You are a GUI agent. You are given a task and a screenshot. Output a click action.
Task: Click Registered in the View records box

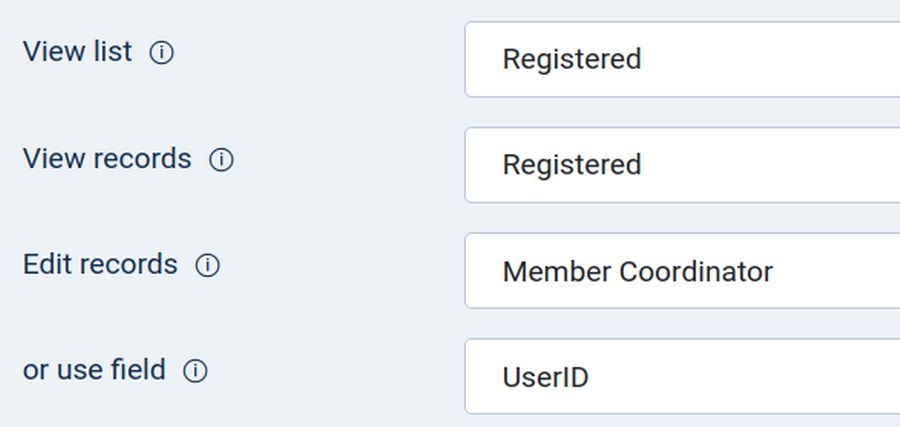click(x=571, y=165)
